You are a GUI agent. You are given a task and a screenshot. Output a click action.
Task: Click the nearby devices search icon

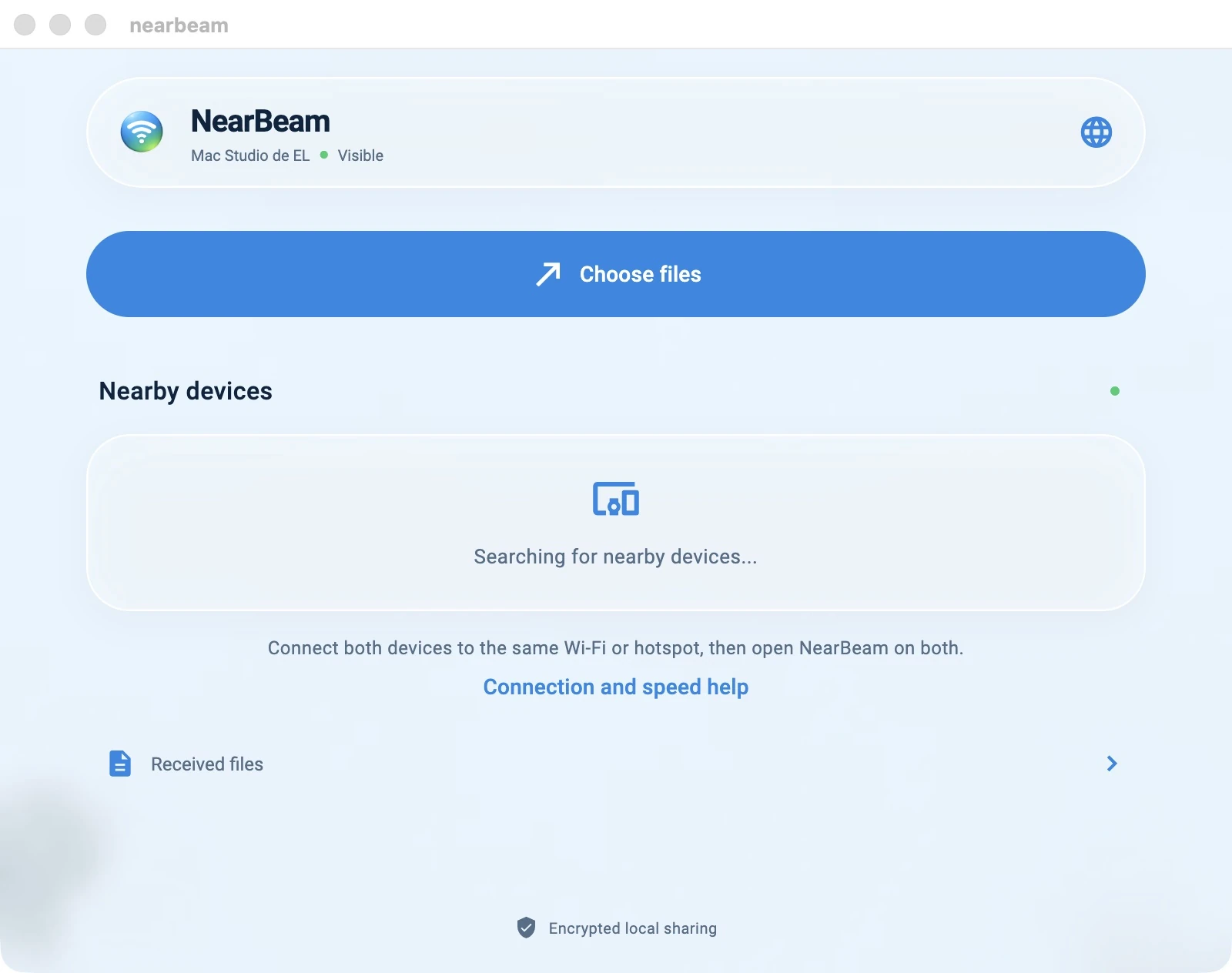[x=616, y=499]
